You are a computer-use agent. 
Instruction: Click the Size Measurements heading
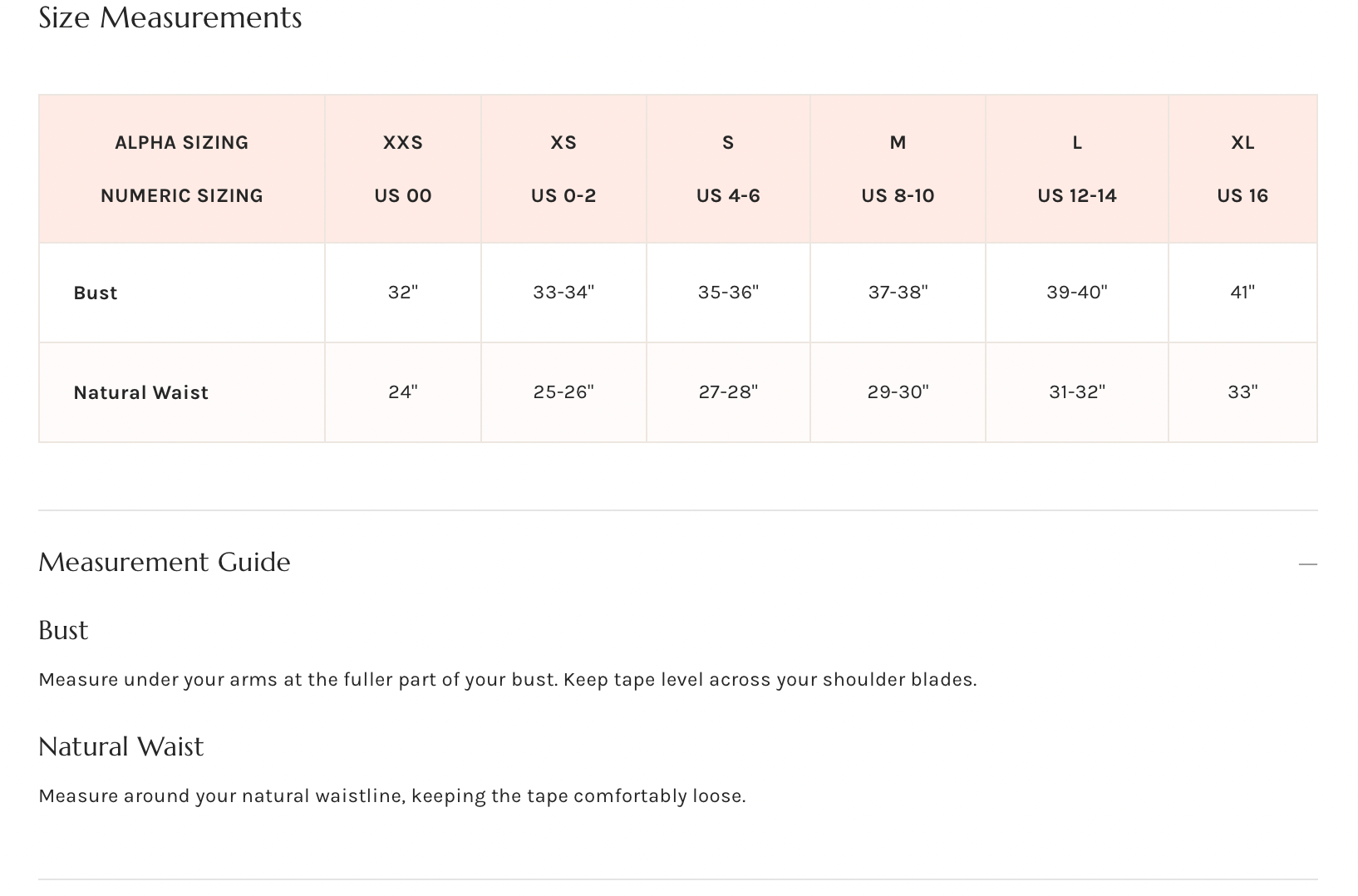[x=170, y=17]
